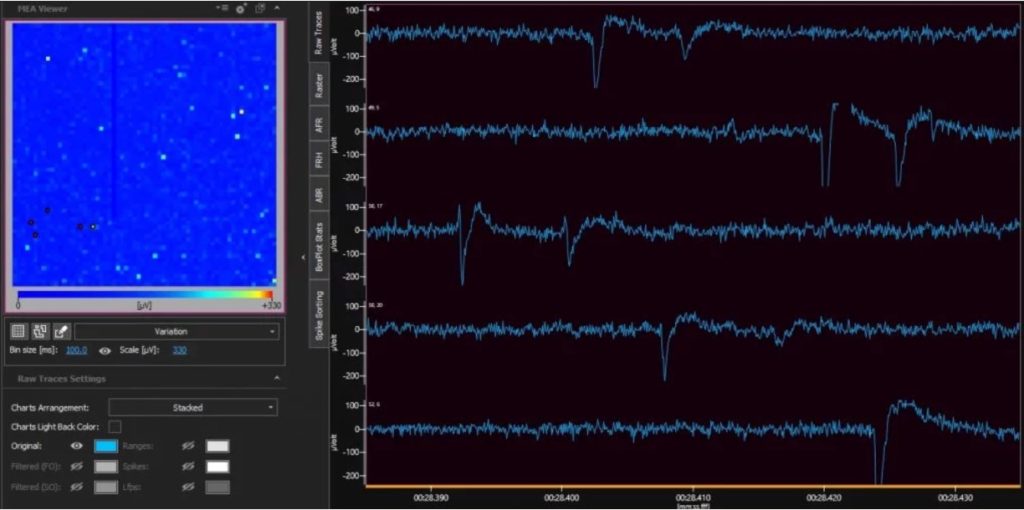Click the MEA activity map heatmap

pos(144,153)
